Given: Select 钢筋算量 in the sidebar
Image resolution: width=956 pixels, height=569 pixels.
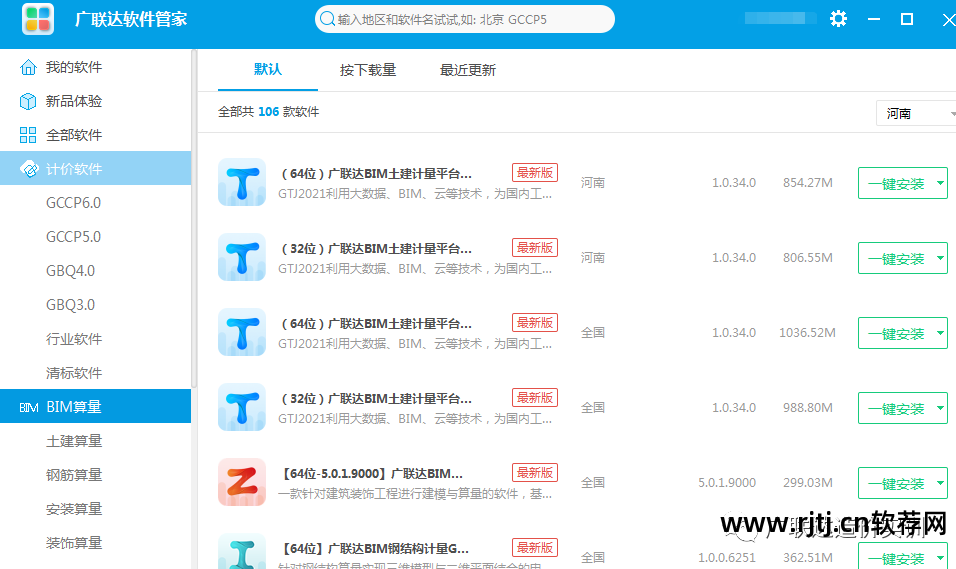Looking at the screenshot, I should point(74,475).
